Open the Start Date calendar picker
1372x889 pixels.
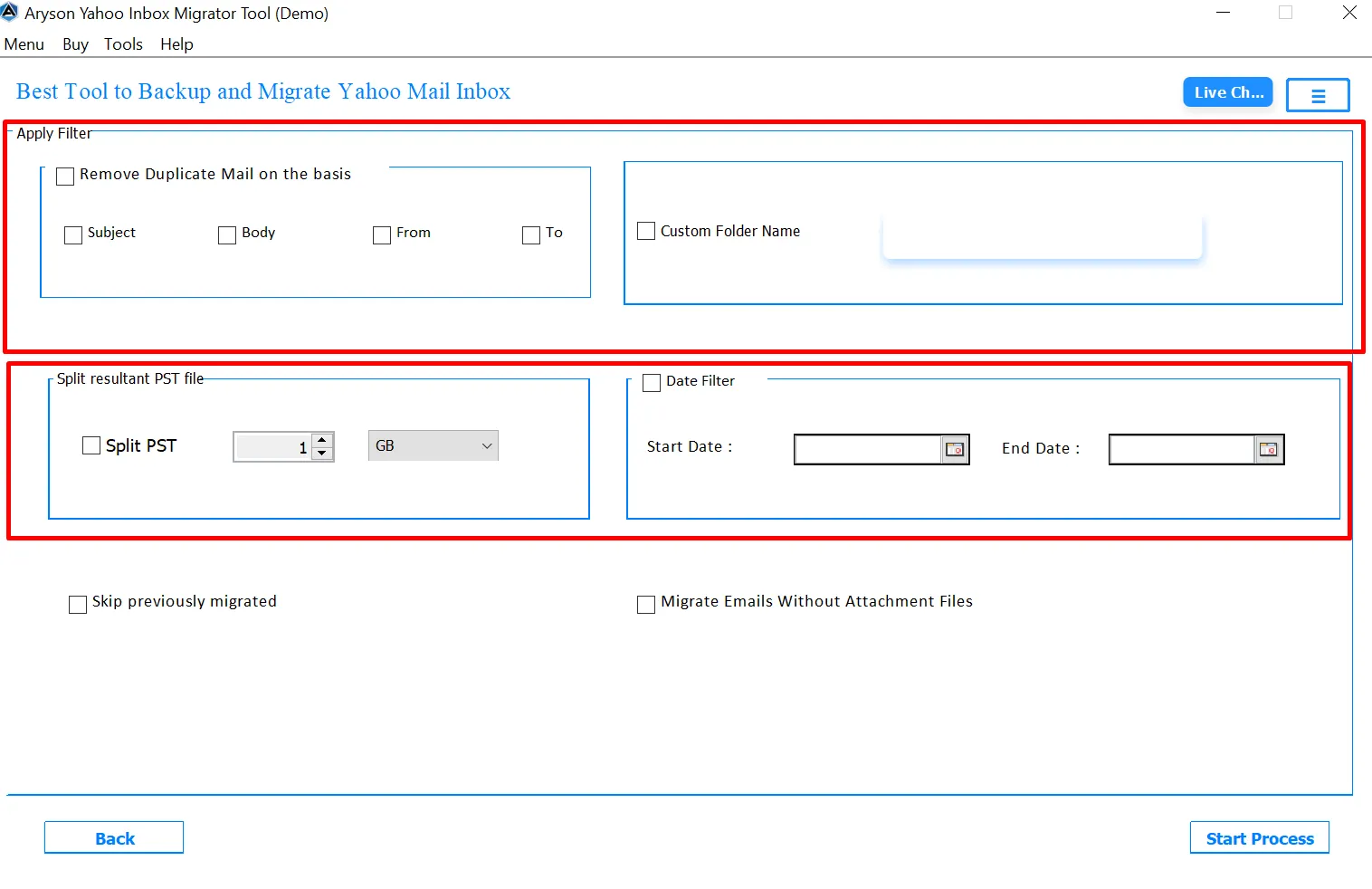(x=955, y=449)
